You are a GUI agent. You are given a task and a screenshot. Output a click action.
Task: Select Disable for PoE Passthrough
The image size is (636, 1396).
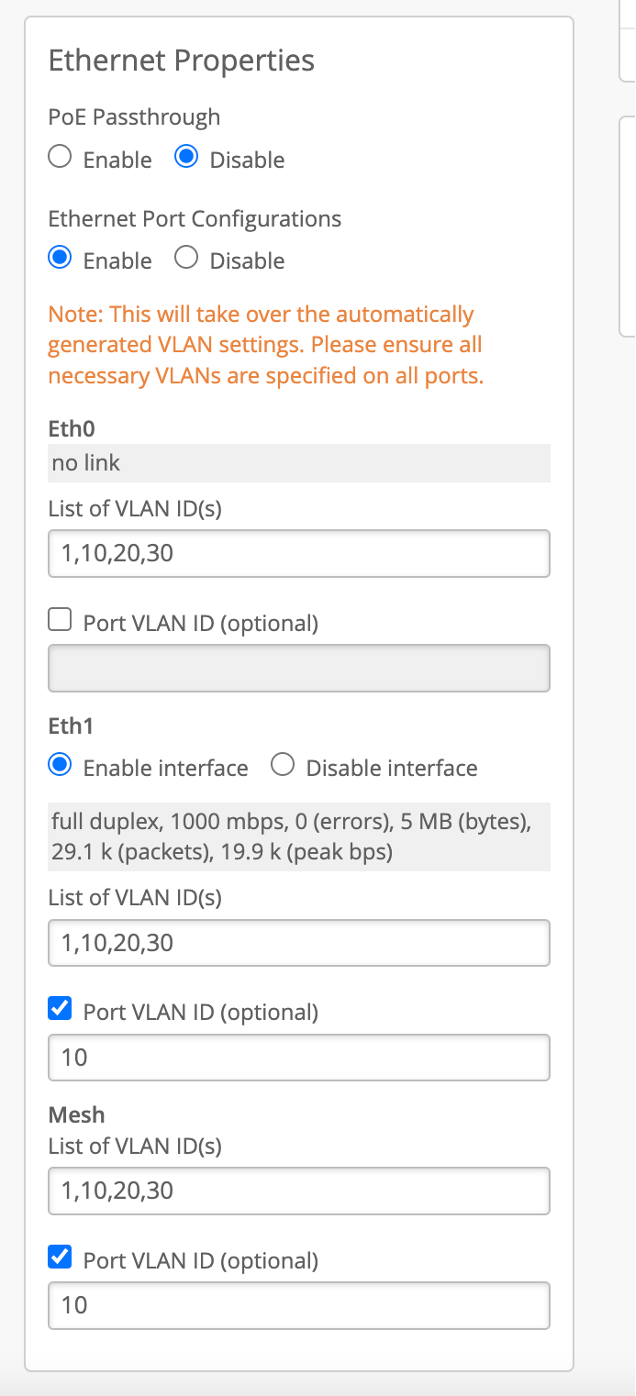click(186, 158)
